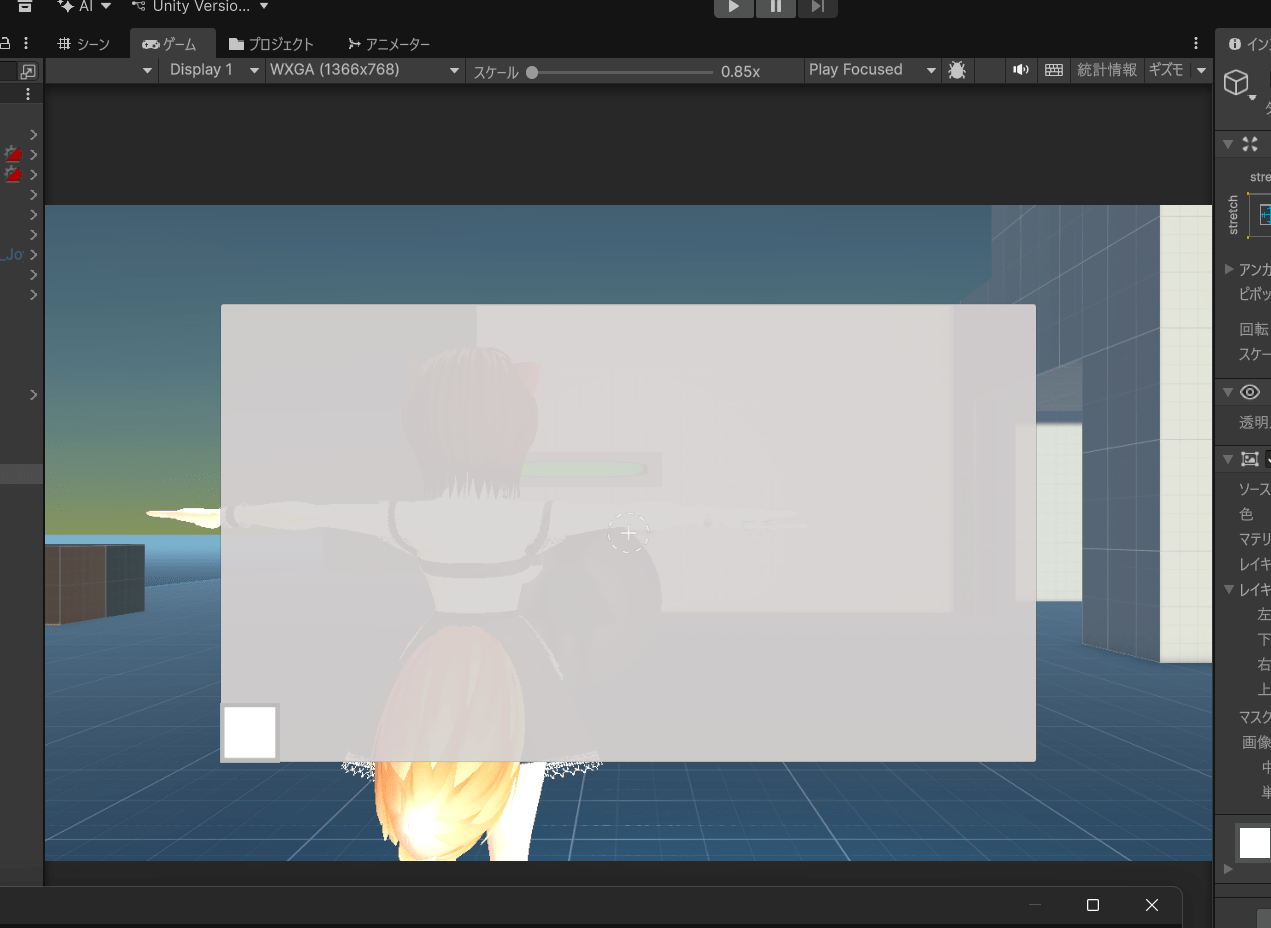The height and width of the screenshot is (928, 1271).
Task: Click the GameObject cube icon in Inspector
Action: pyautogui.click(x=1237, y=82)
